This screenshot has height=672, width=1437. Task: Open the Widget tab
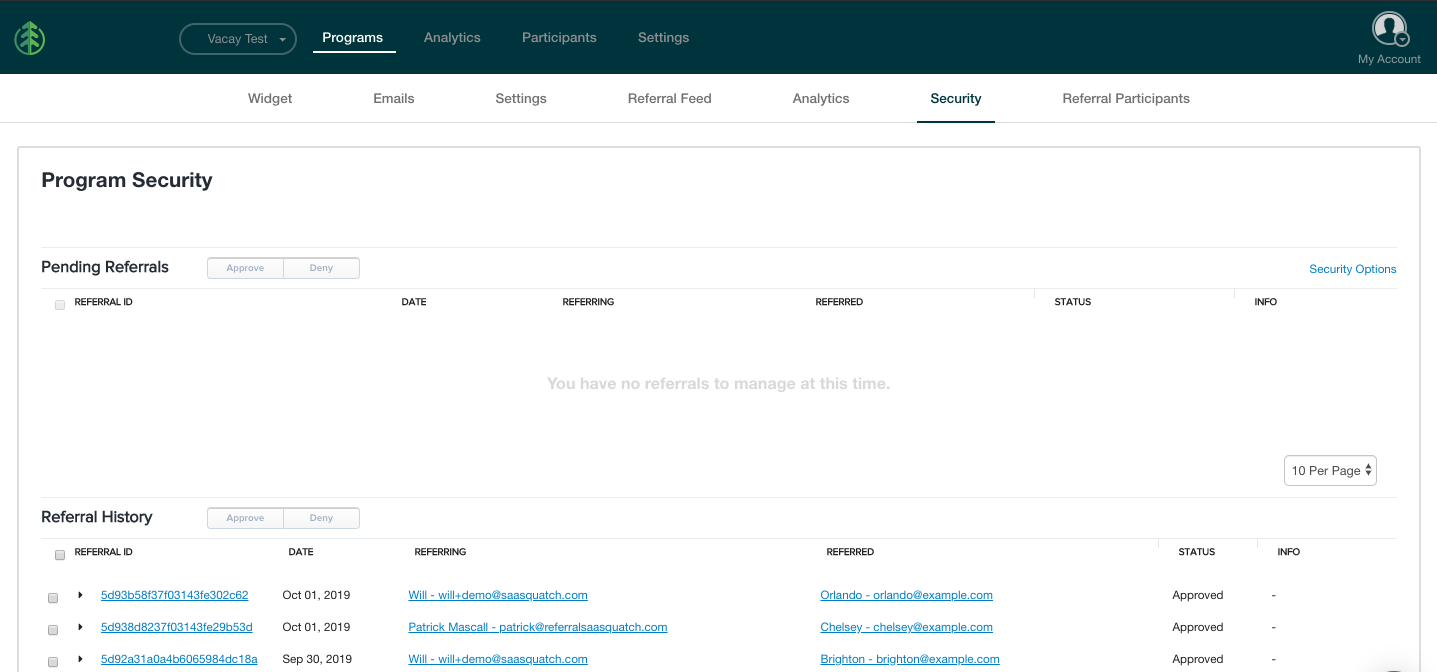click(270, 99)
